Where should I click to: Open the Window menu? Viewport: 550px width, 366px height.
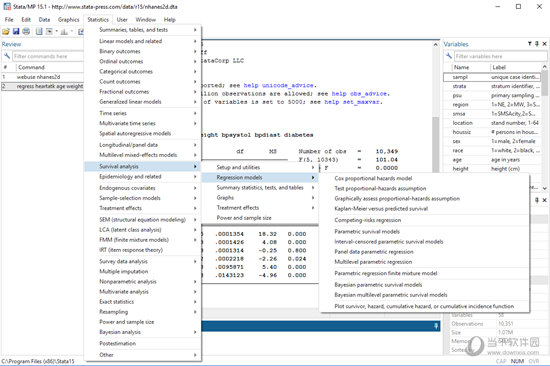pyautogui.click(x=146, y=20)
